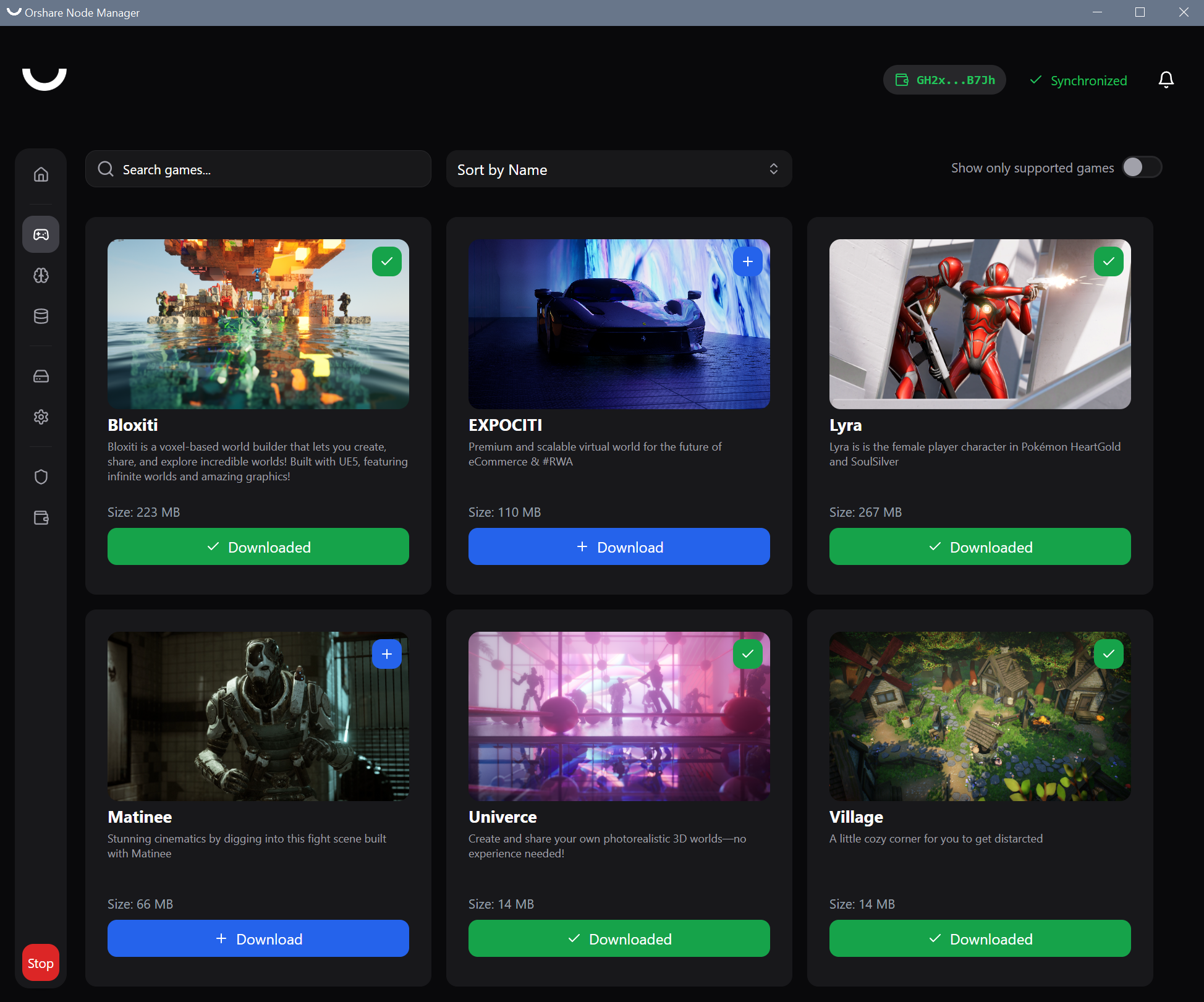Open the brain AI sidebar icon
This screenshot has height=1002, width=1204.
[x=41, y=276]
